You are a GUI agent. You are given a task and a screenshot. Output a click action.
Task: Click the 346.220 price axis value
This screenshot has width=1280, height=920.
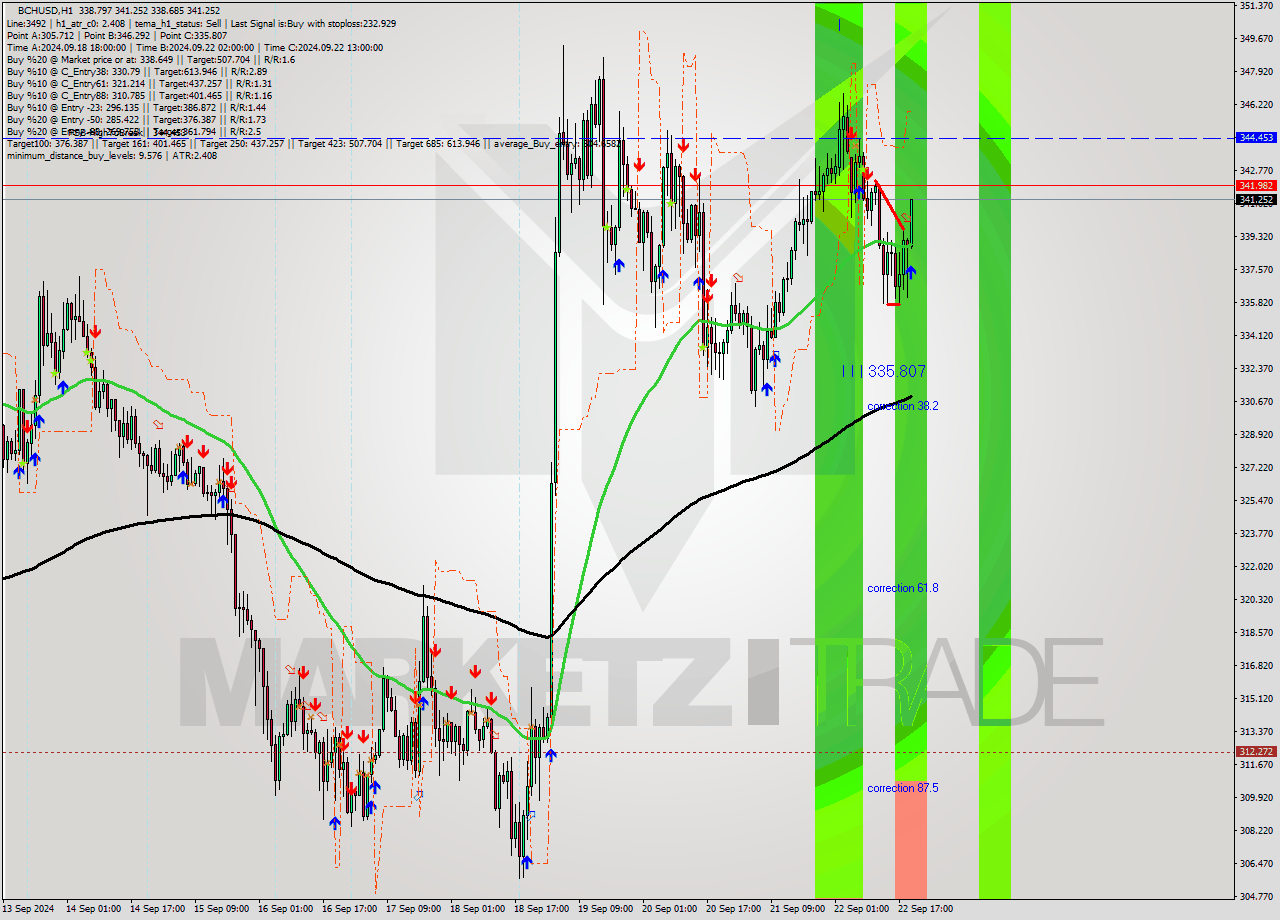pyautogui.click(x=1256, y=105)
